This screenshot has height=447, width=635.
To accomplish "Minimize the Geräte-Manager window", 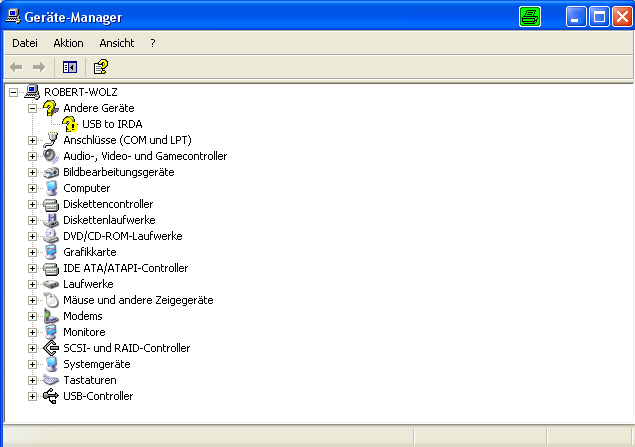I will point(575,17).
